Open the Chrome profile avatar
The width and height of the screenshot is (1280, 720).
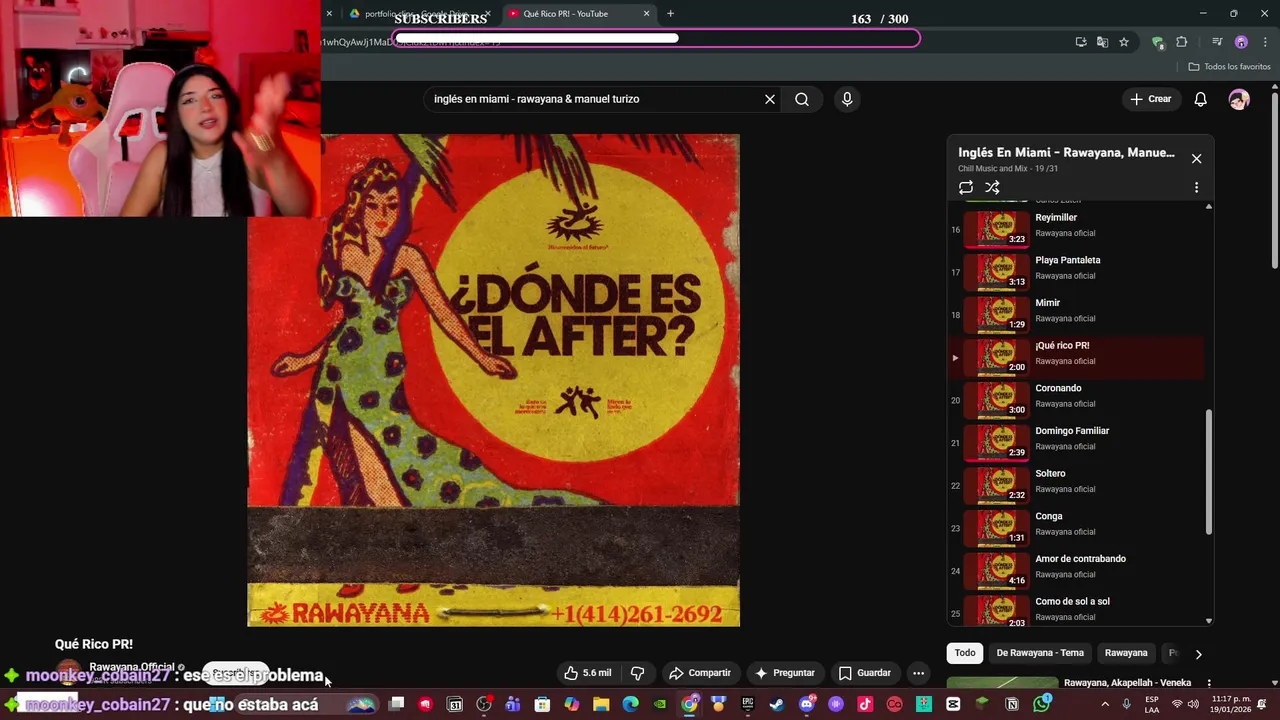[x=1241, y=42]
